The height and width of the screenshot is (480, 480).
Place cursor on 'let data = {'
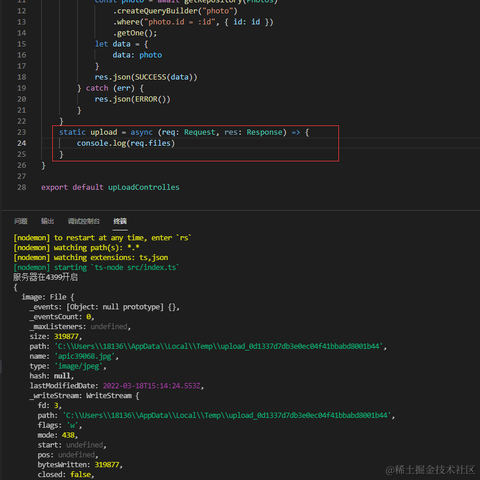point(121,44)
